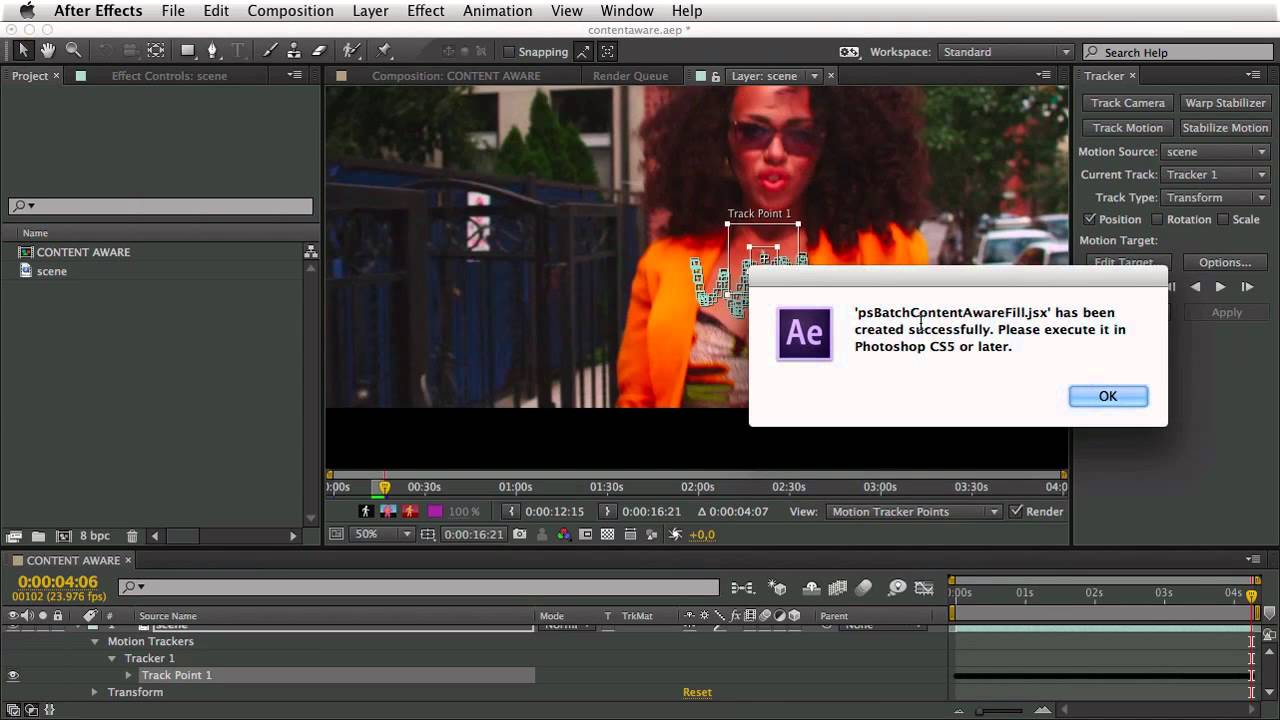Open the Animation menu
Image resolution: width=1280 pixels, height=720 pixels.
[497, 11]
